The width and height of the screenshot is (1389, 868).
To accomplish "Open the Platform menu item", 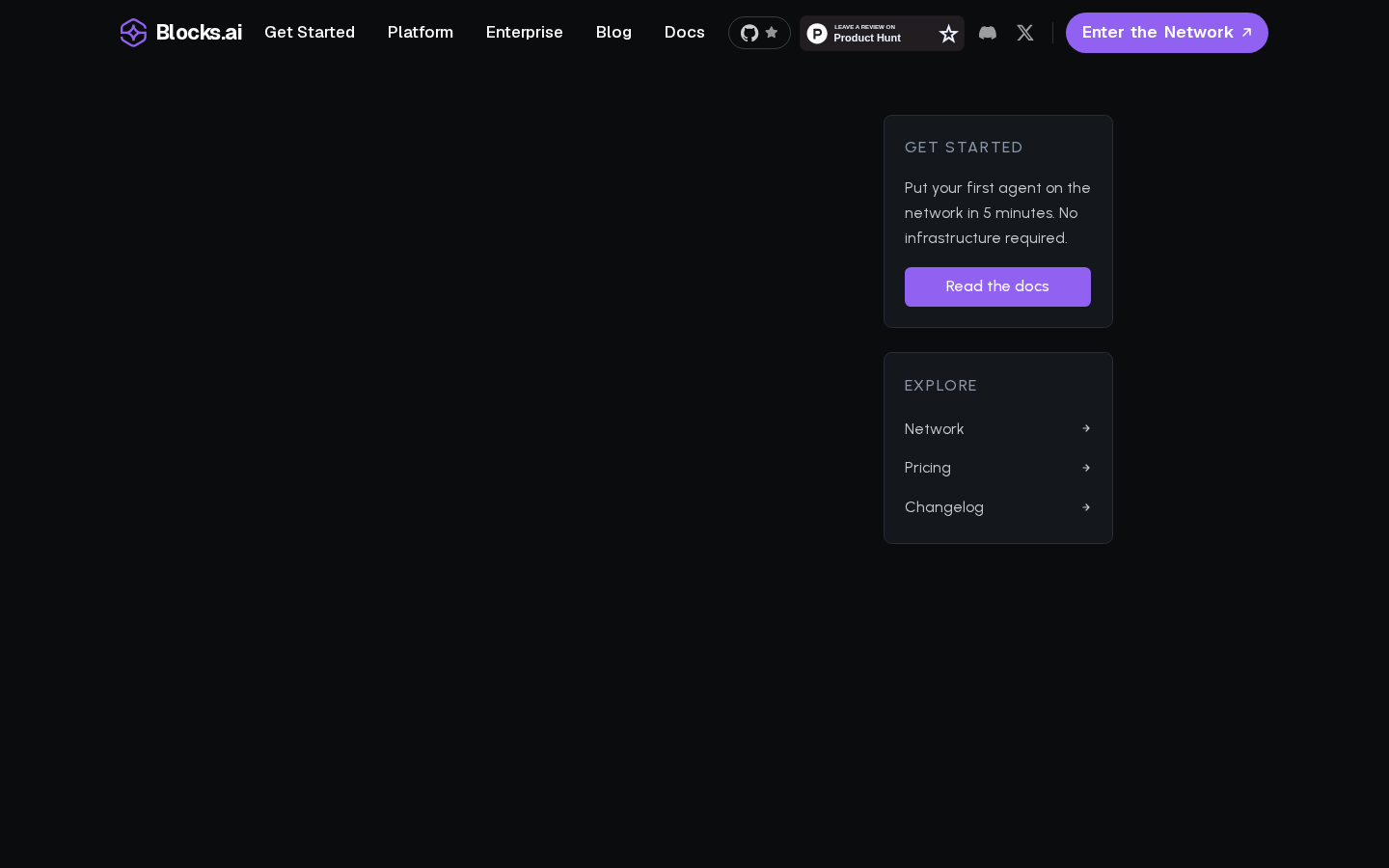I will tap(421, 32).
